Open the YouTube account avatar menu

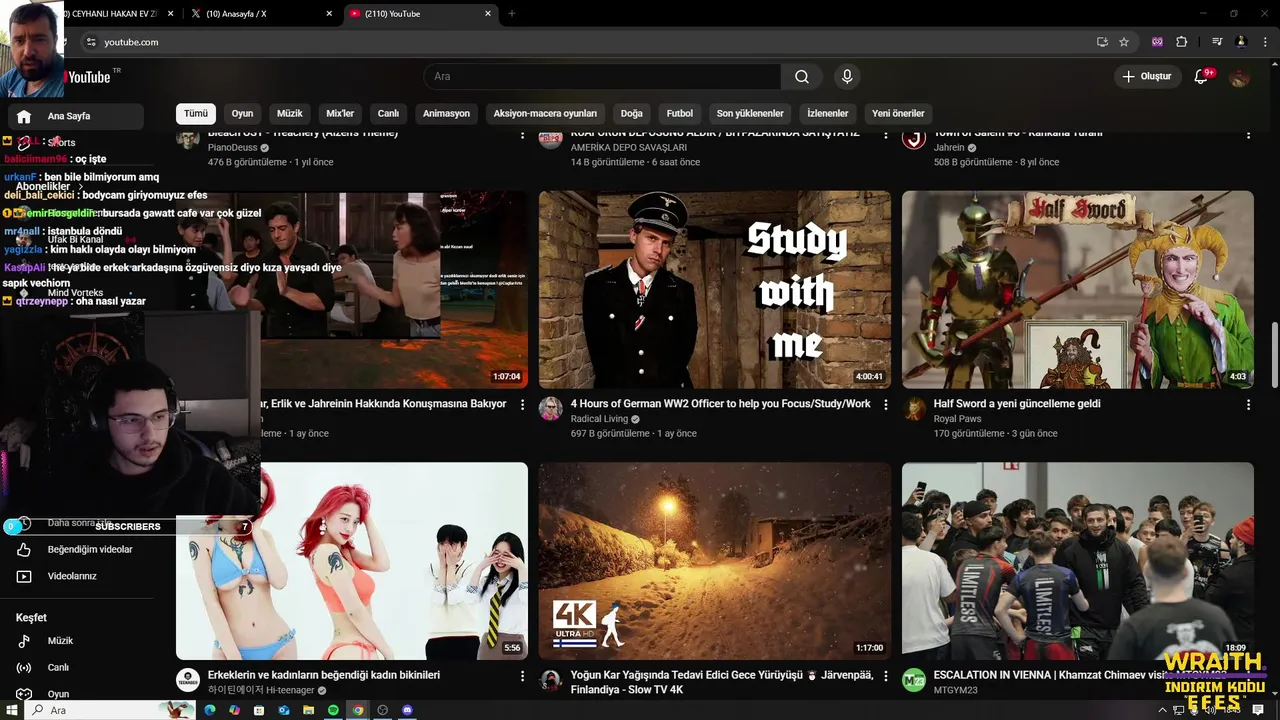(x=1240, y=77)
